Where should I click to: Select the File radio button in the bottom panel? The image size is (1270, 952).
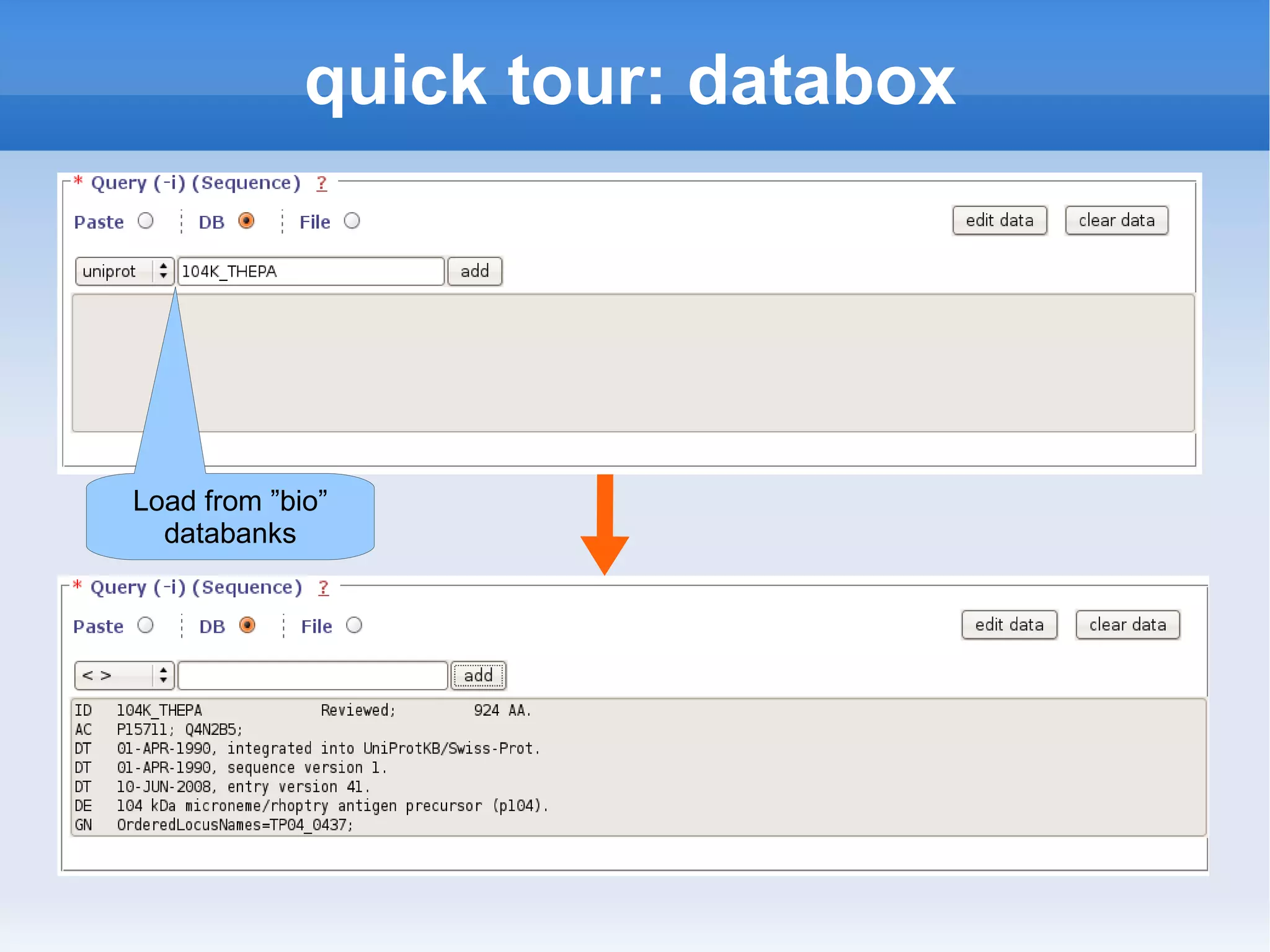click(354, 625)
